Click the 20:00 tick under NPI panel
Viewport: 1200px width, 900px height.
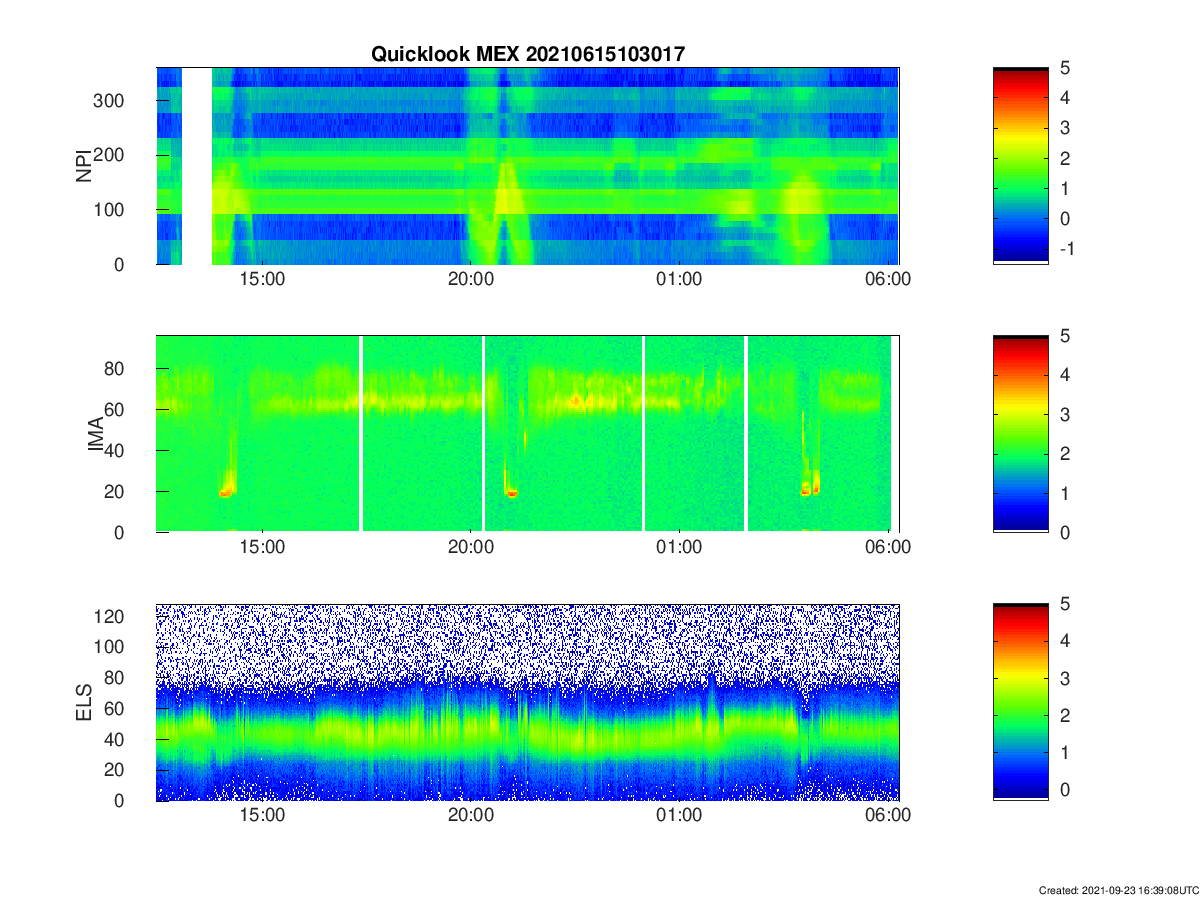click(471, 280)
